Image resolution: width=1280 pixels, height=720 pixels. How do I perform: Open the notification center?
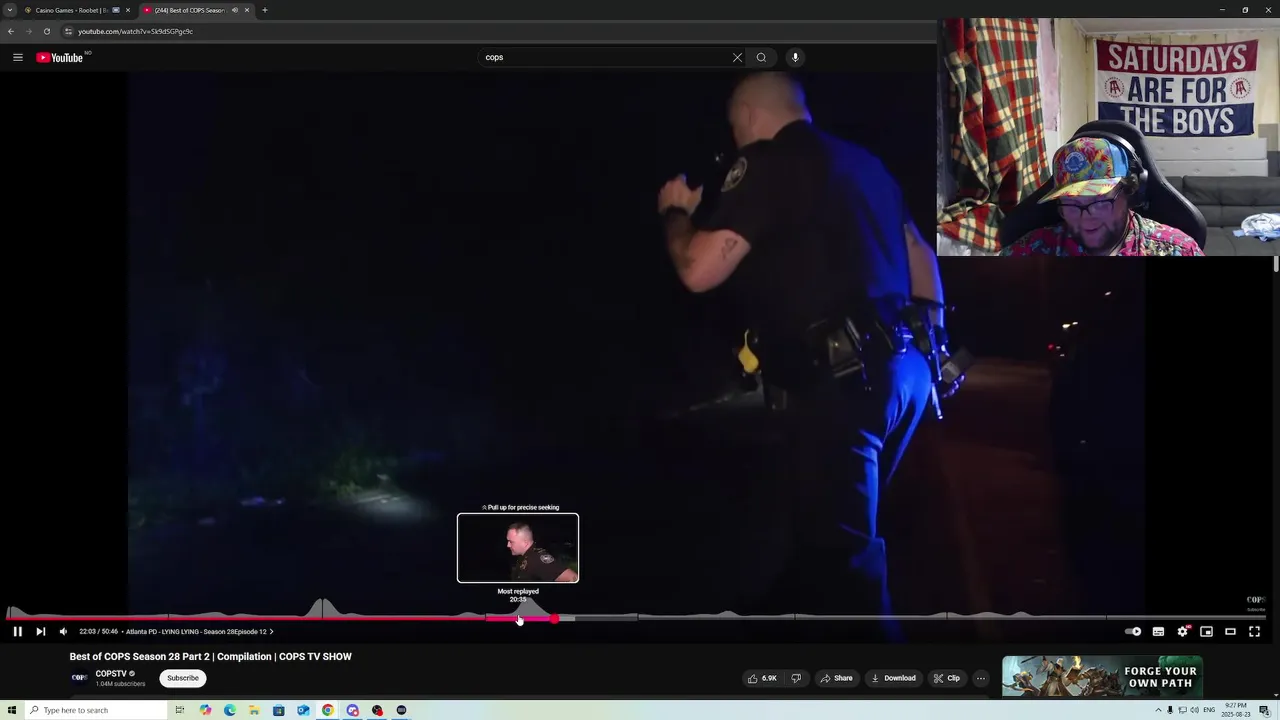coord(1264,710)
